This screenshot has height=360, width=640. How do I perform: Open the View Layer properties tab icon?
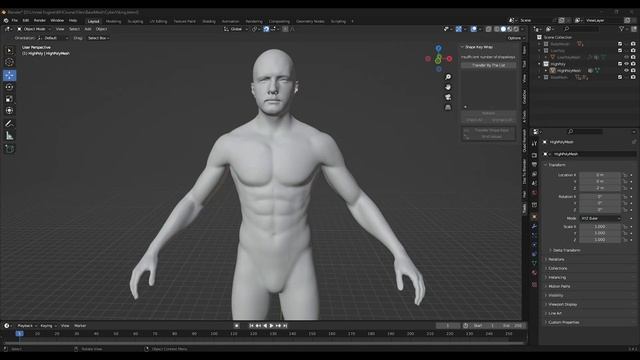pyautogui.click(x=534, y=174)
